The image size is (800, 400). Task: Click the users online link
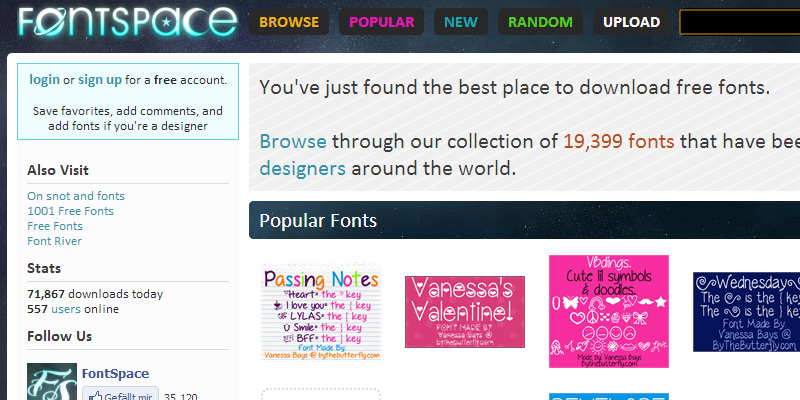pos(66,309)
